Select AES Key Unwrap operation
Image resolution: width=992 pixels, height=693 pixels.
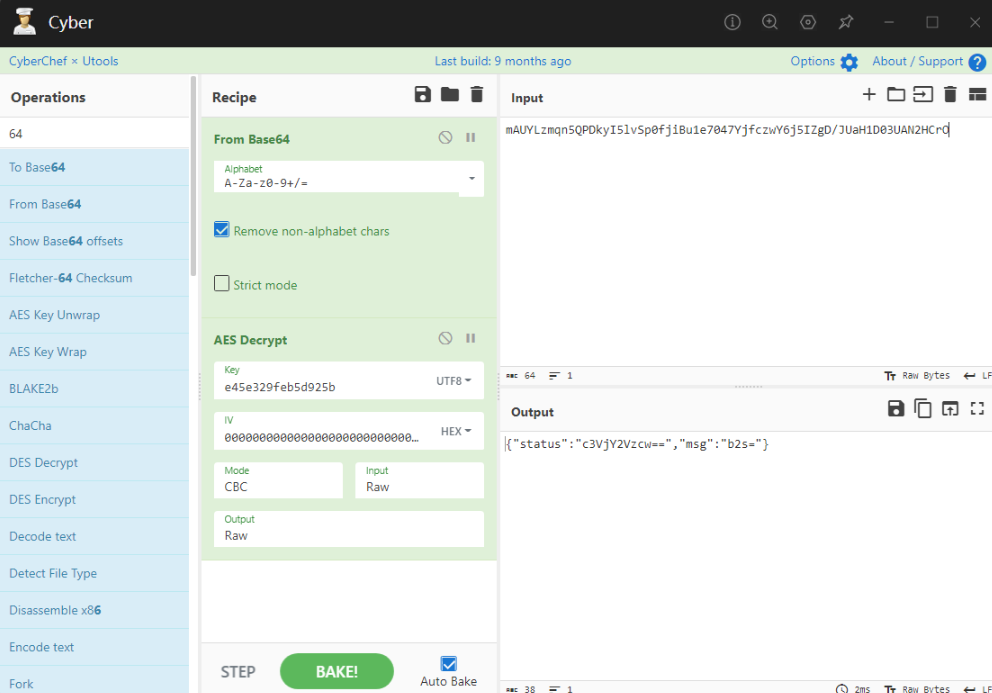click(94, 315)
